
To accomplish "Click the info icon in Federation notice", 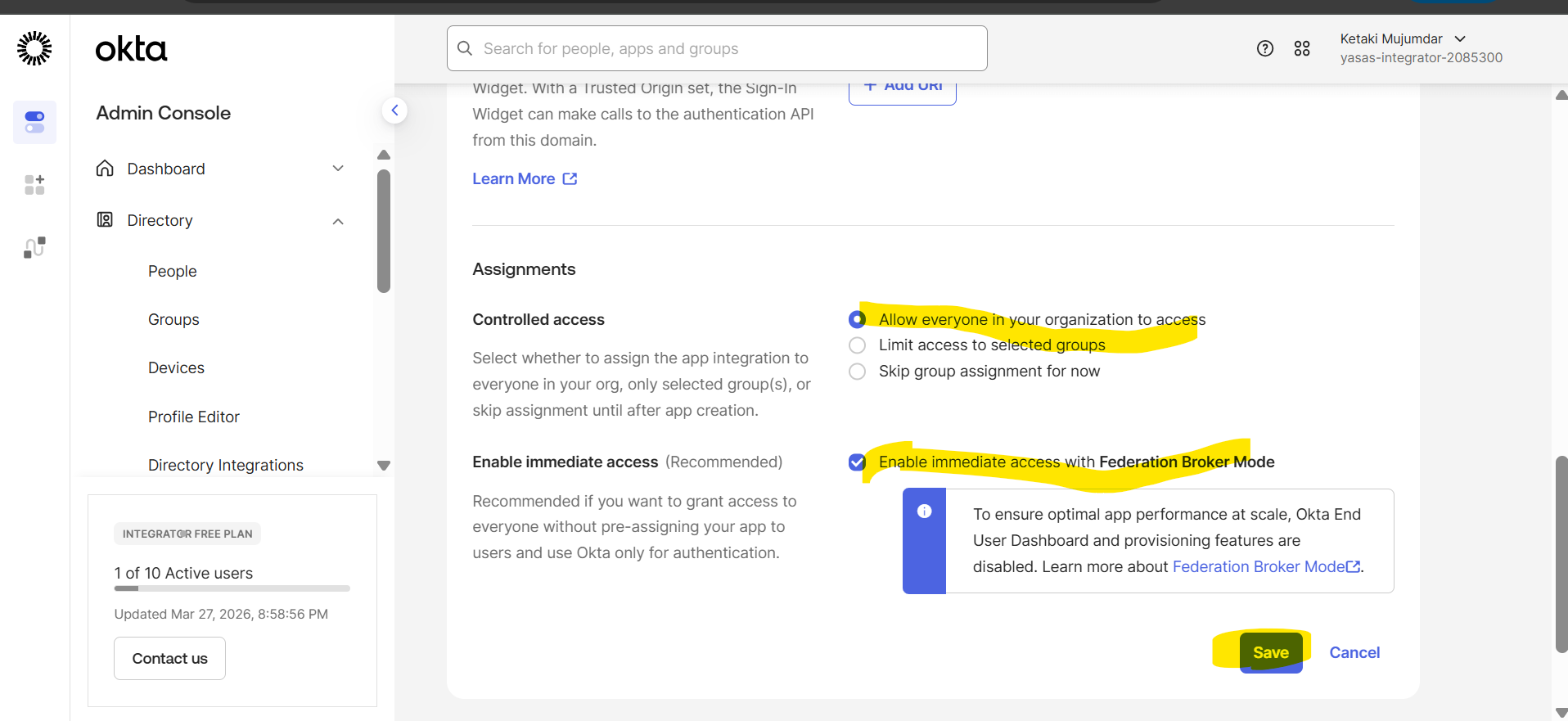I will point(924,511).
